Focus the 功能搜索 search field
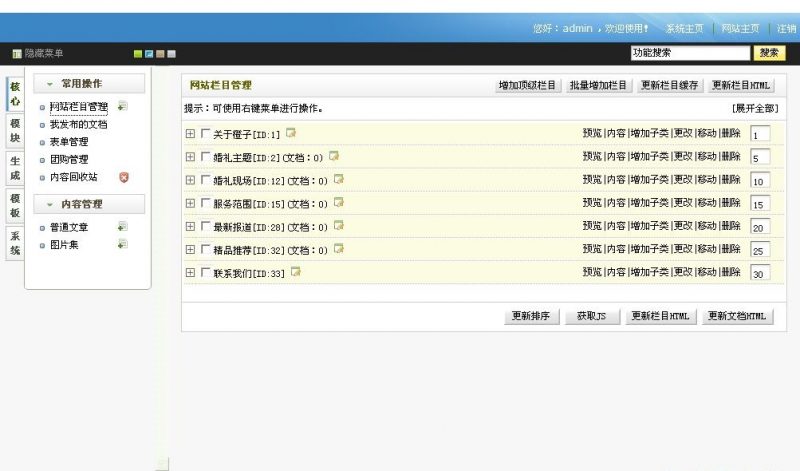This screenshot has height=471, width=800. pyautogui.click(x=690, y=53)
